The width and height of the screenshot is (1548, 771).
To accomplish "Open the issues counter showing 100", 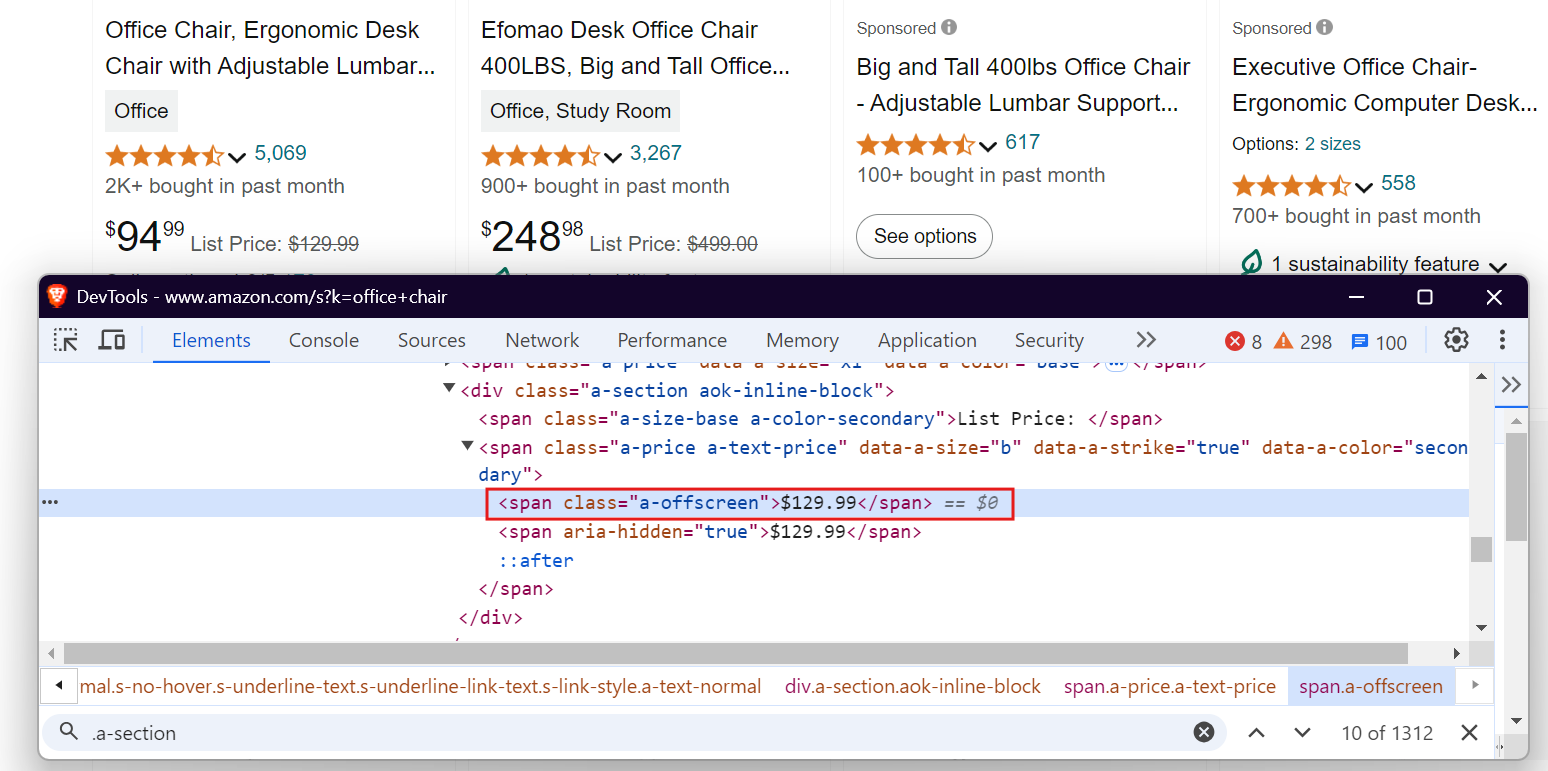I will (x=1370, y=341).
